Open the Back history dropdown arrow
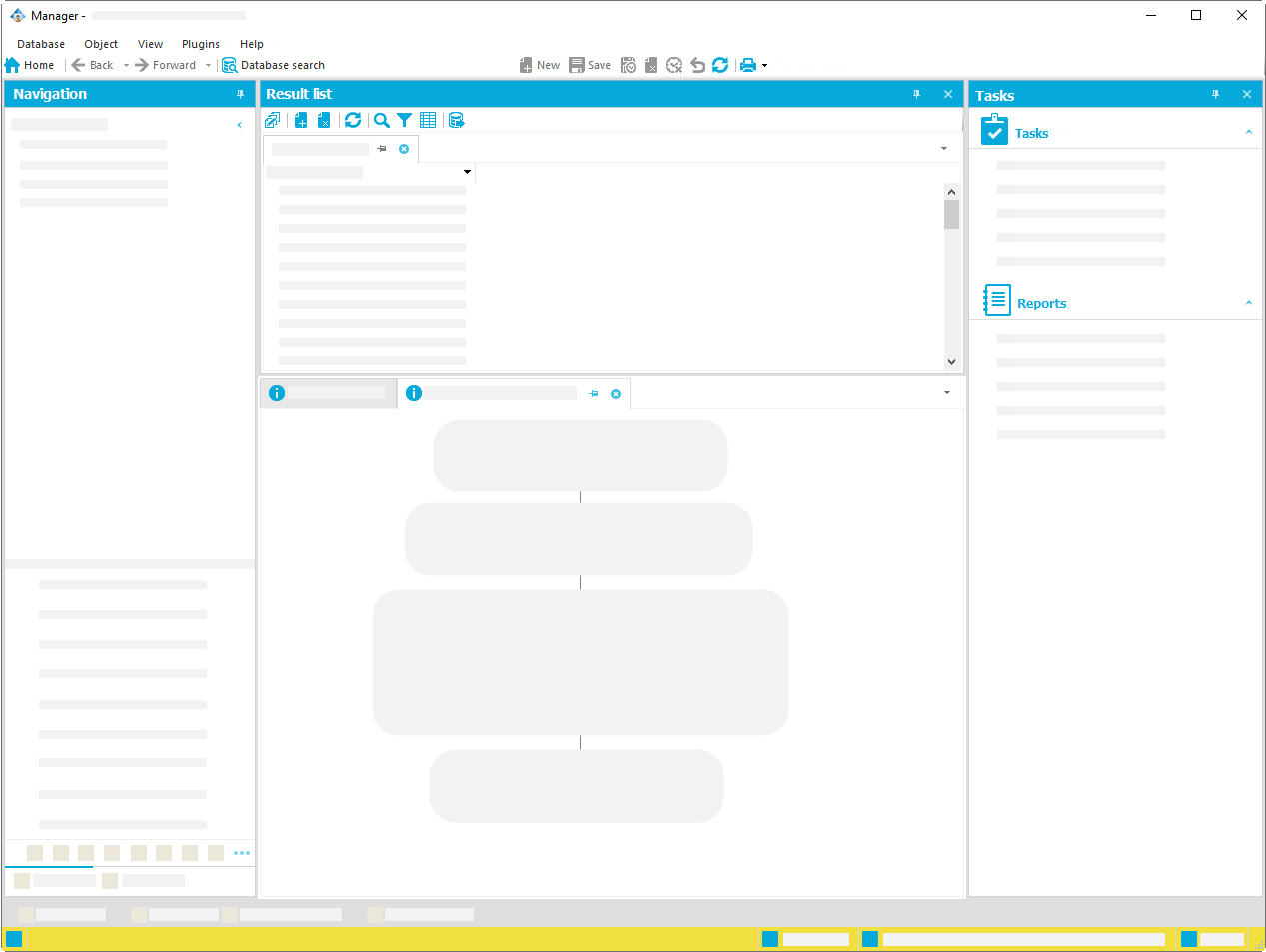1266x952 pixels. 126,66
